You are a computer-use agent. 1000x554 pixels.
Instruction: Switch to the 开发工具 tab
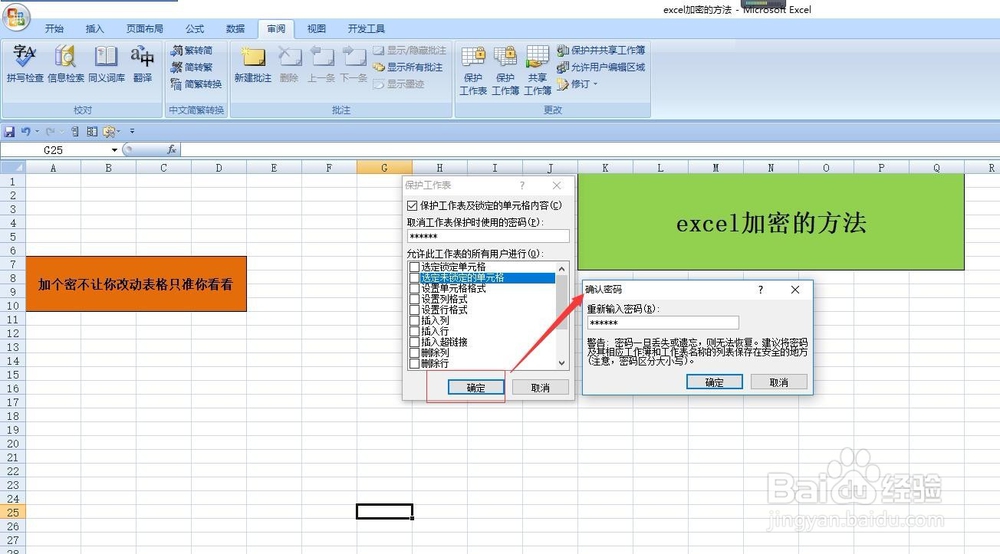point(366,29)
